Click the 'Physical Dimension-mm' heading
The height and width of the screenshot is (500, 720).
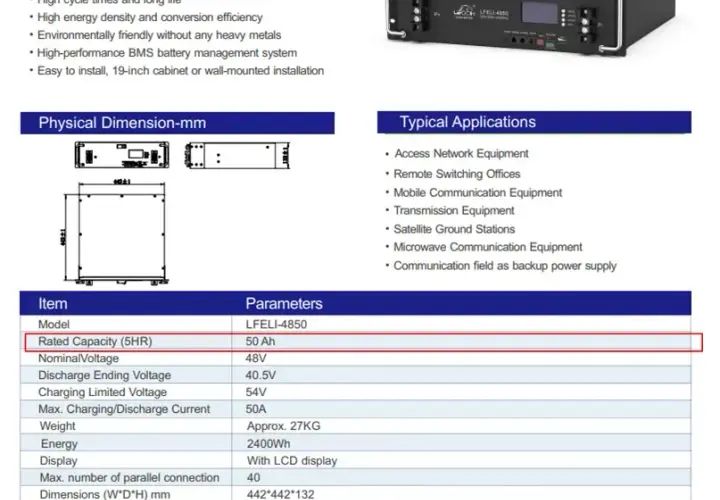[x=122, y=123]
